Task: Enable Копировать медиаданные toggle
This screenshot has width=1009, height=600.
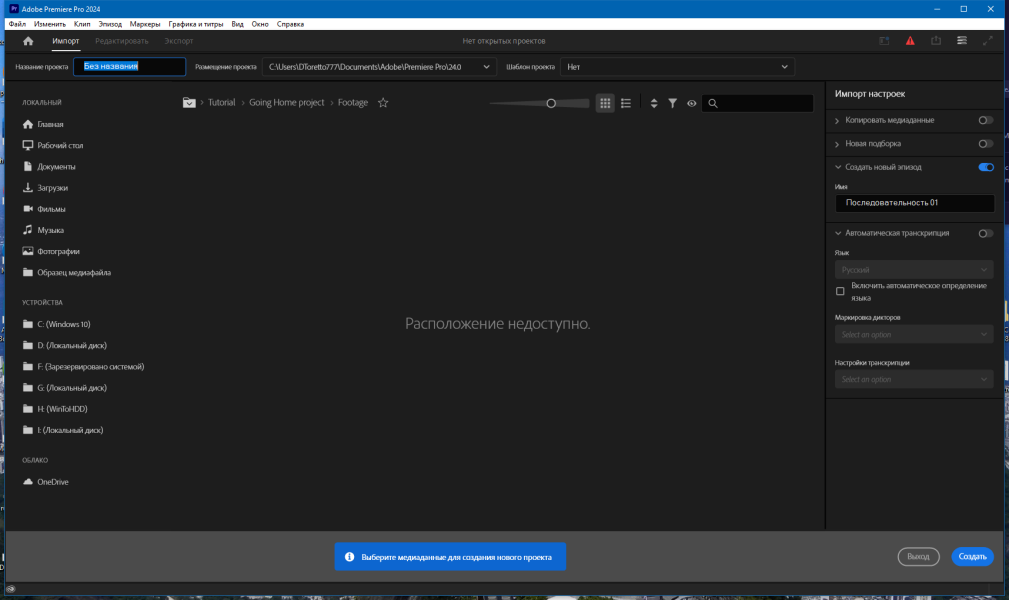Action: click(985, 120)
